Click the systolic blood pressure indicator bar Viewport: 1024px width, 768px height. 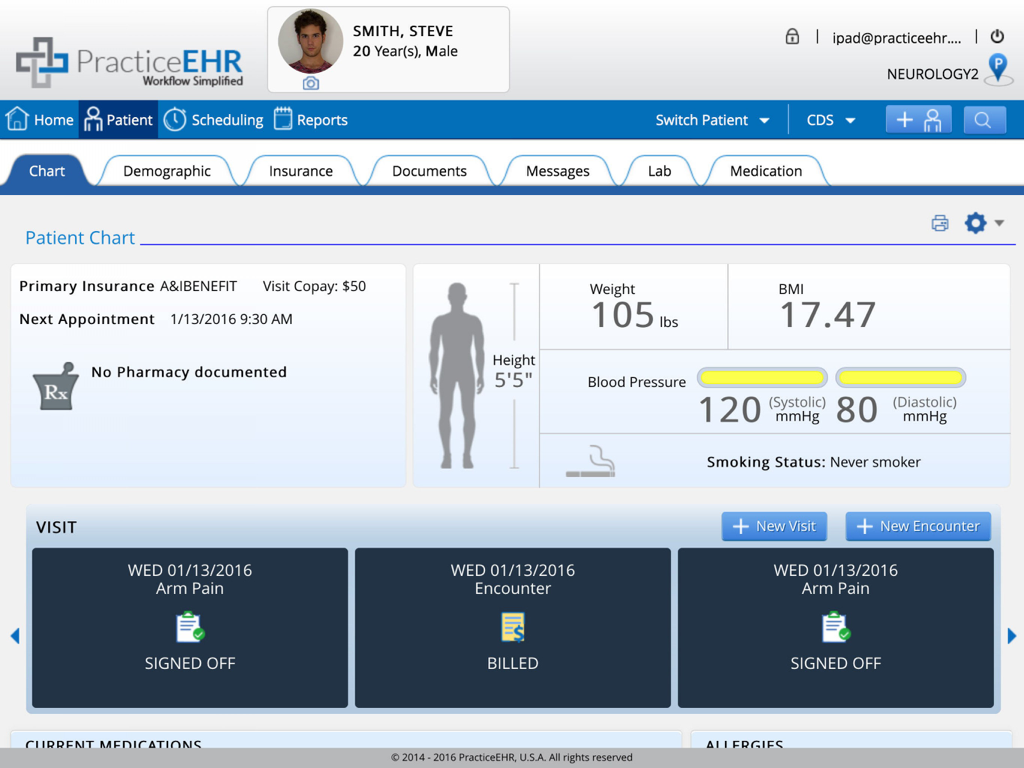(762, 377)
